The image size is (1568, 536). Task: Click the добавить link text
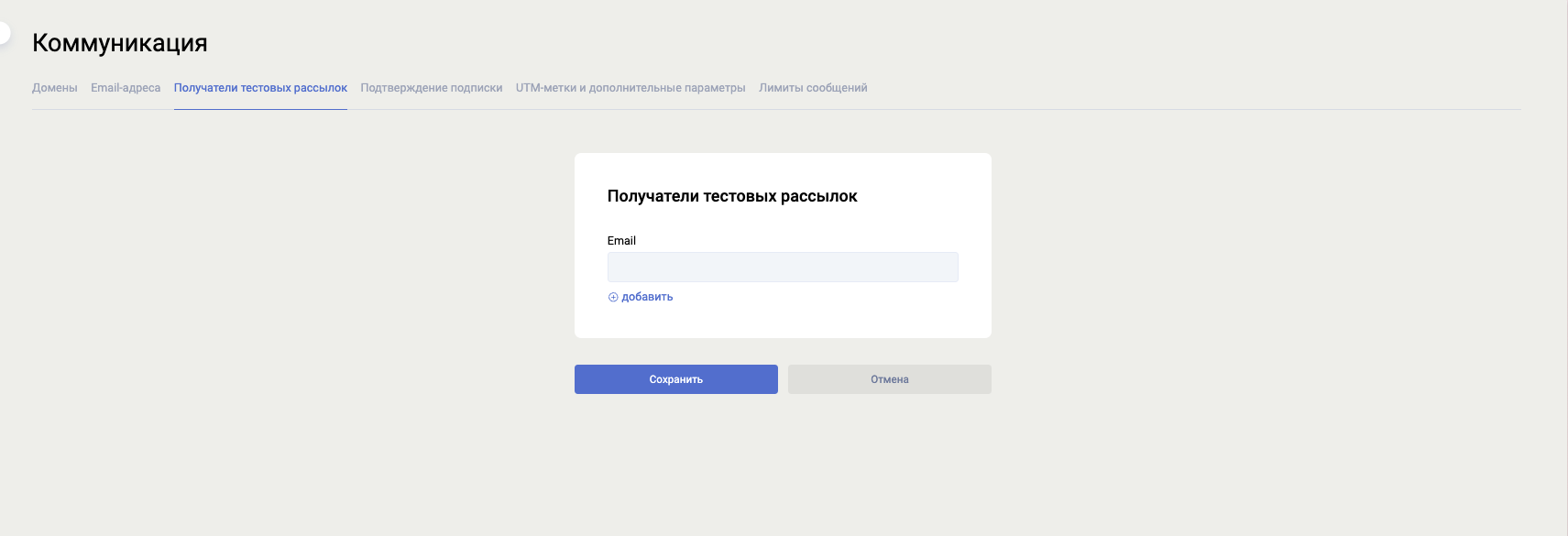coord(647,297)
